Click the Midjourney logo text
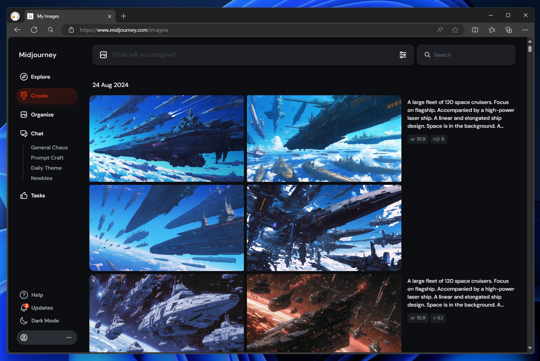This screenshot has height=361, width=540. tap(38, 55)
